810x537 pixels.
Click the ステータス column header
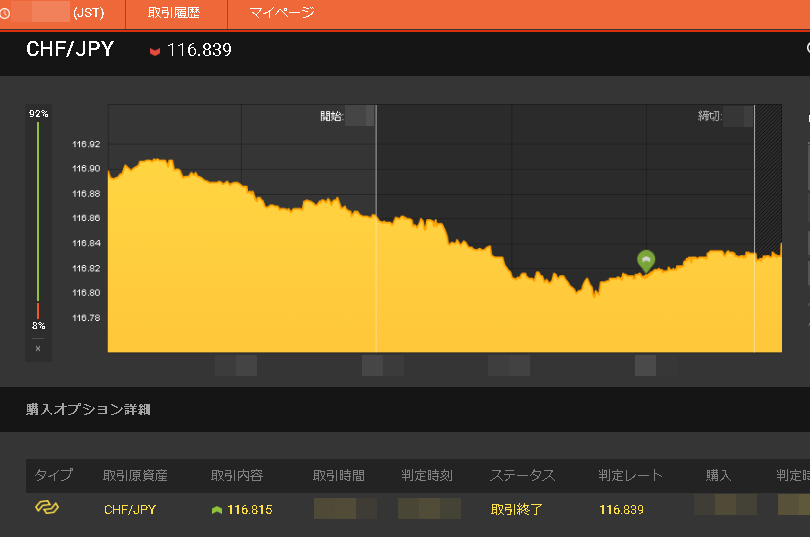click(x=522, y=475)
